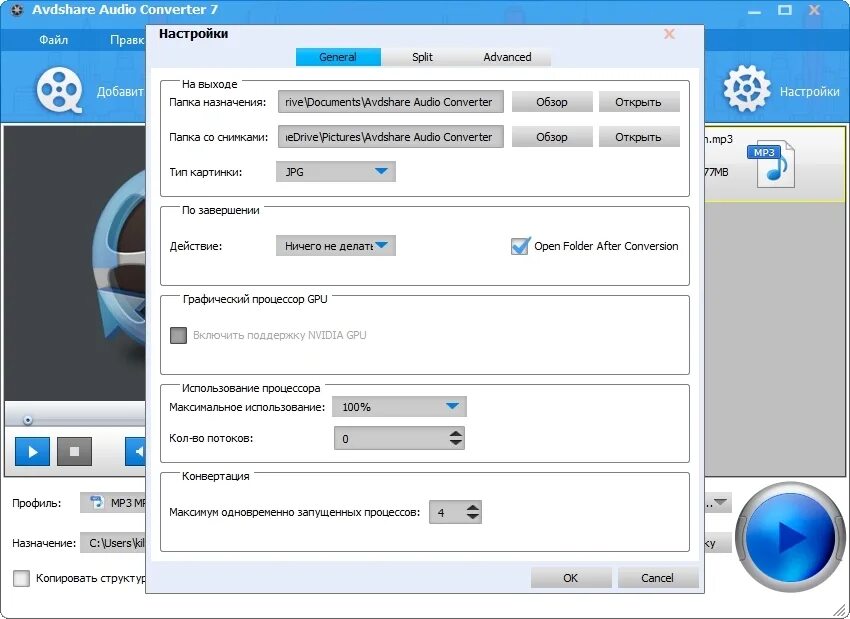Click the Add File film reel icon
The width and height of the screenshot is (850, 619).
click(60, 90)
